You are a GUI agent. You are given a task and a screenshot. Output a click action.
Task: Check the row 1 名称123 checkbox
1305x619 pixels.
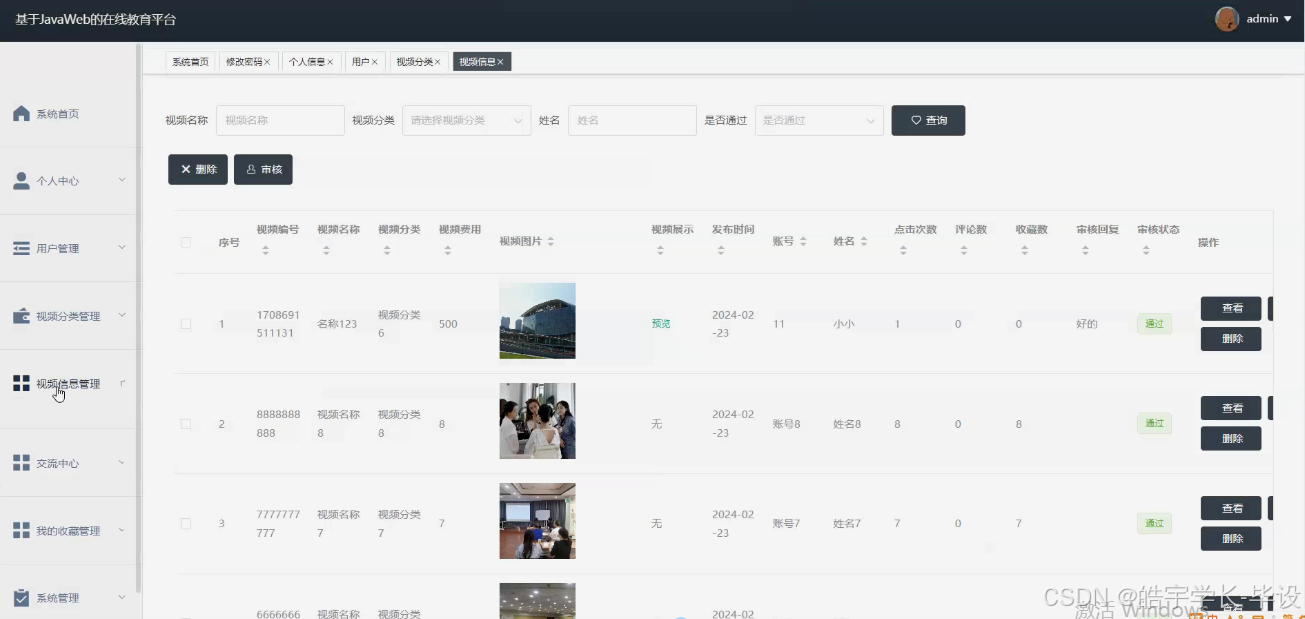click(186, 324)
